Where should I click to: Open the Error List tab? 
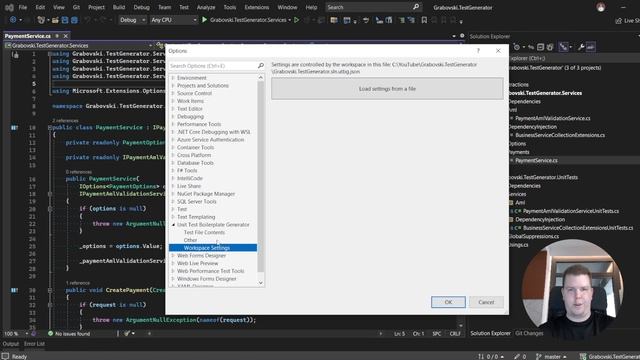(x=34, y=344)
